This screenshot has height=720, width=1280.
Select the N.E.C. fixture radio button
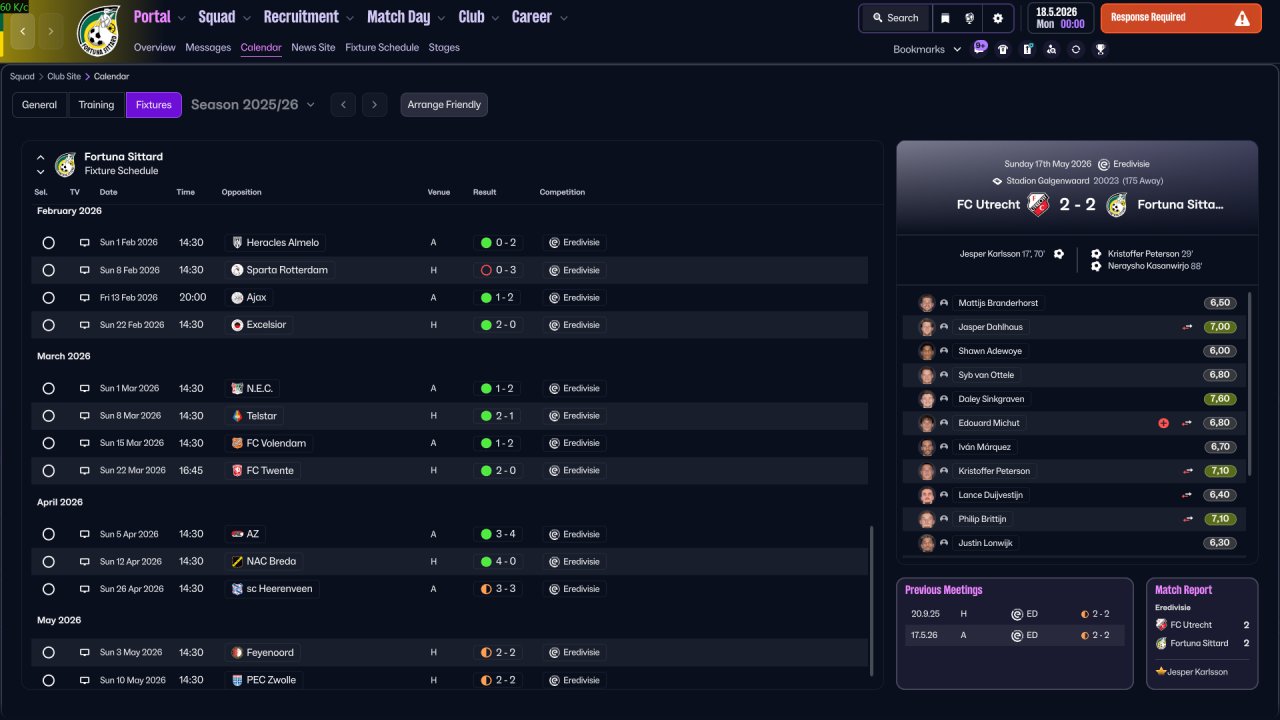[x=48, y=389]
